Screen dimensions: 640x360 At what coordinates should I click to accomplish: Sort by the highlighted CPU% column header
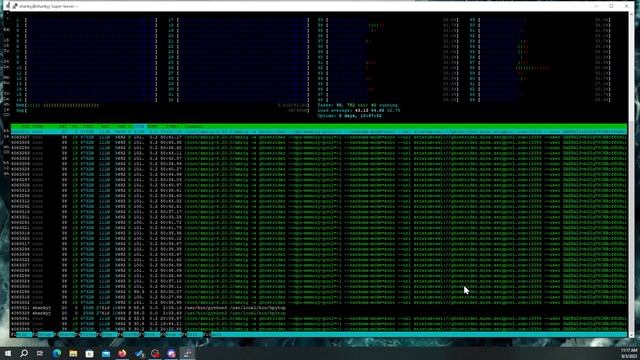coord(140,127)
